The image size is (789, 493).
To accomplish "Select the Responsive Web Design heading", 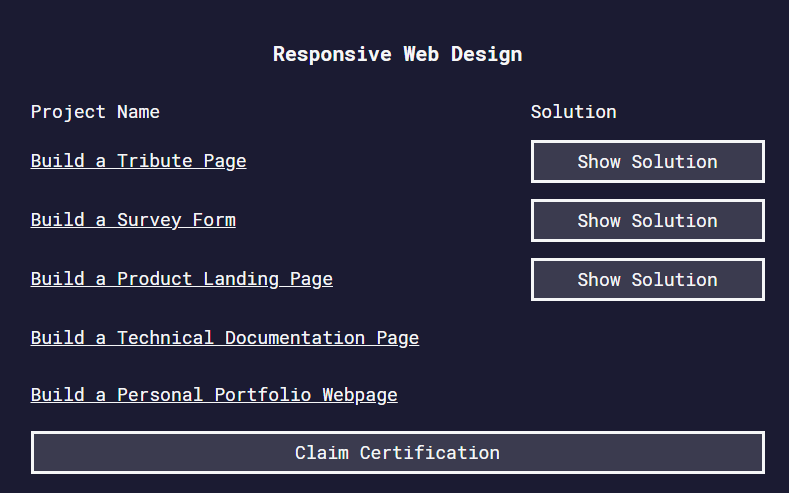I will point(398,54).
